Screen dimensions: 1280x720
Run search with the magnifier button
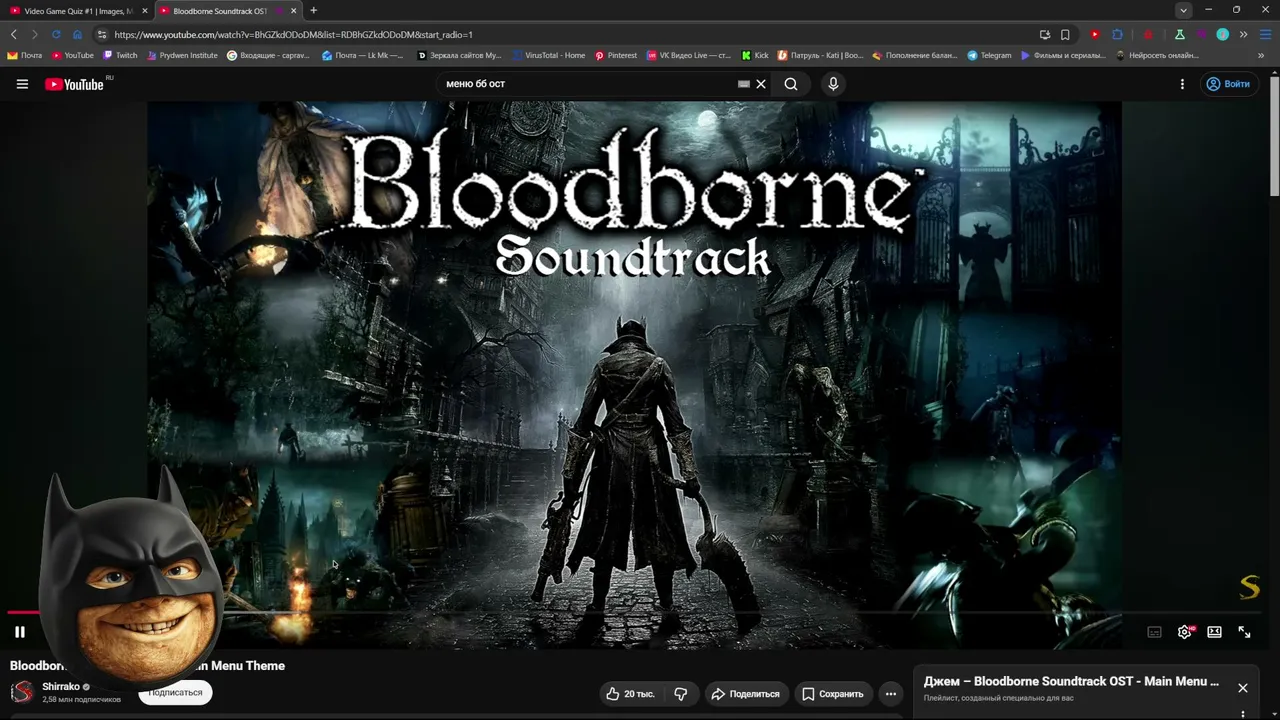tap(791, 84)
